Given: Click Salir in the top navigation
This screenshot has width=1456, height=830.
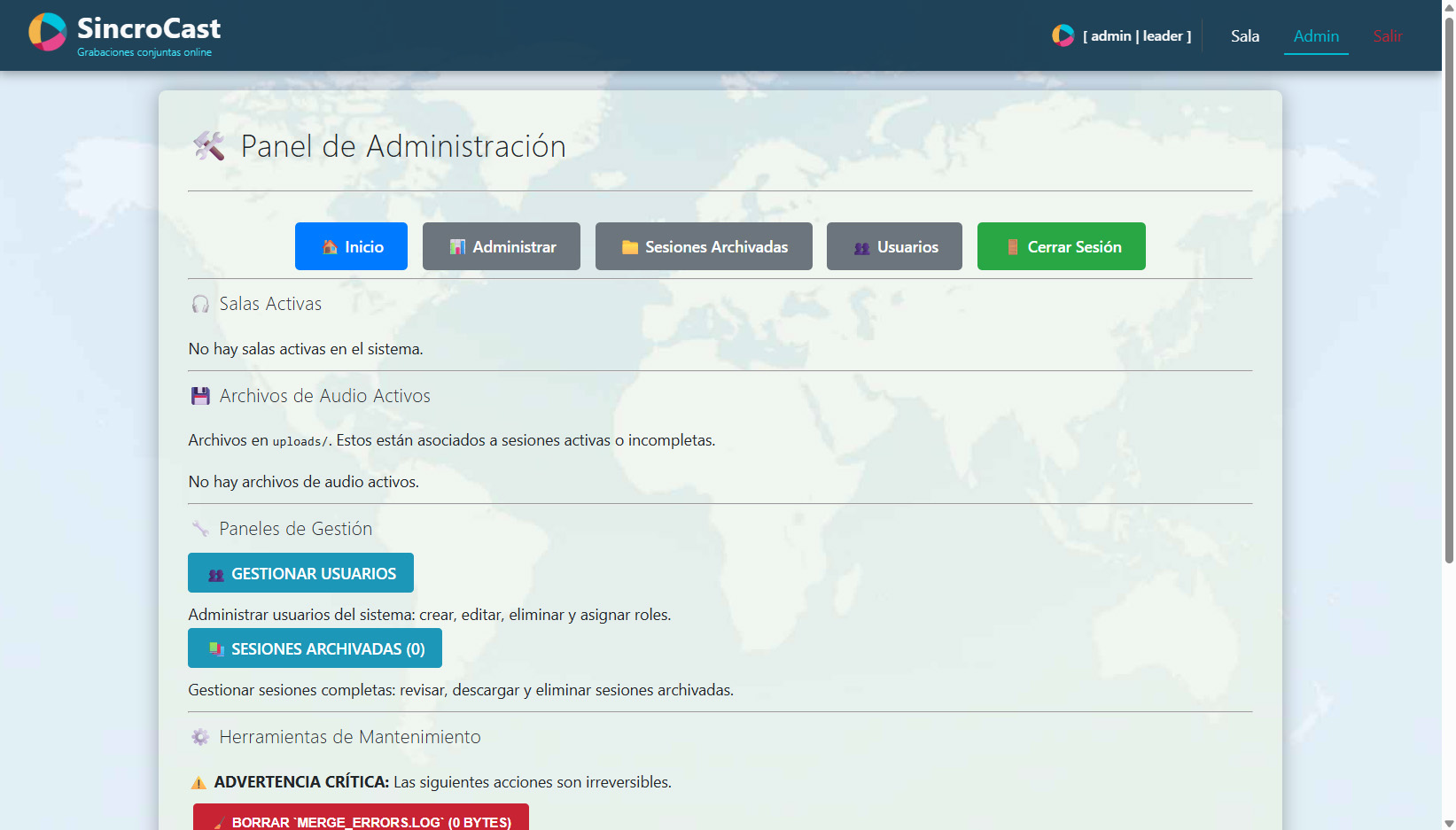Looking at the screenshot, I should (1388, 36).
